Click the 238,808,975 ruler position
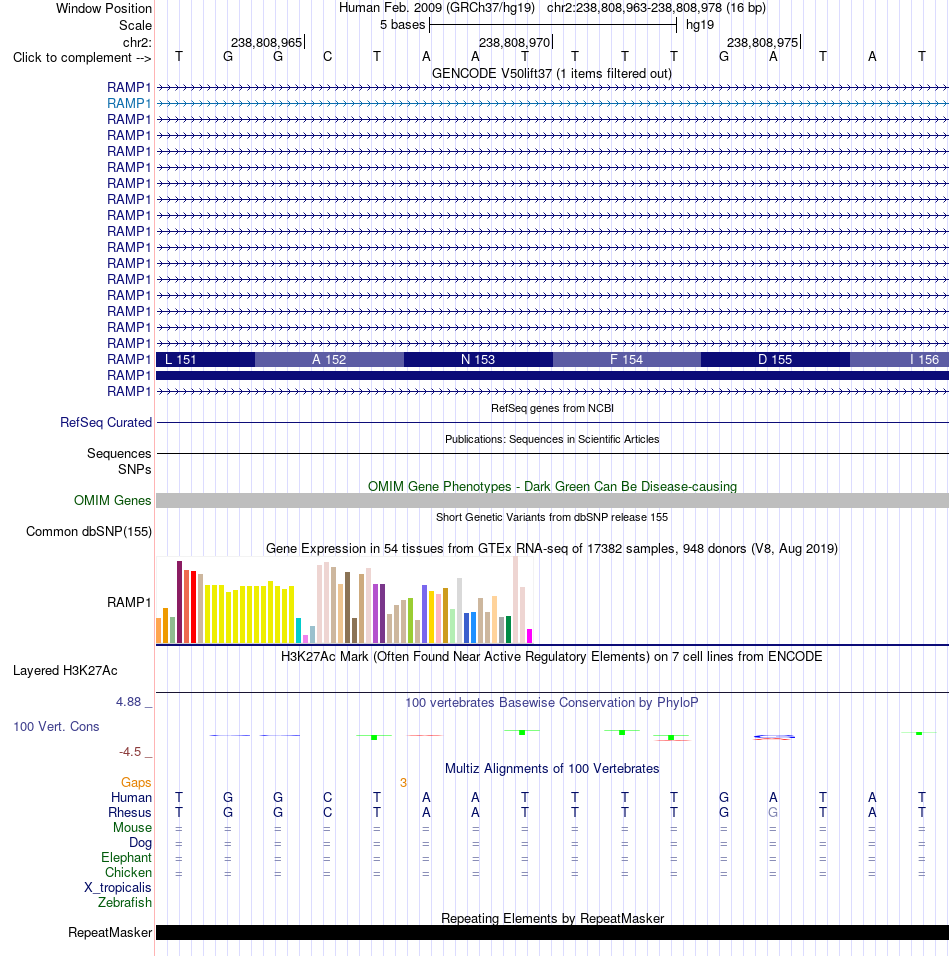This screenshot has width=950, height=956. pos(762,43)
